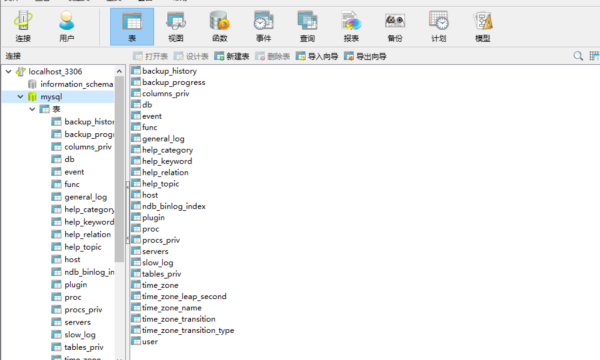This screenshot has height=360, width=600.
Task: Open the 连接 (Connection) toolbar icon
Action: coord(23,26)
